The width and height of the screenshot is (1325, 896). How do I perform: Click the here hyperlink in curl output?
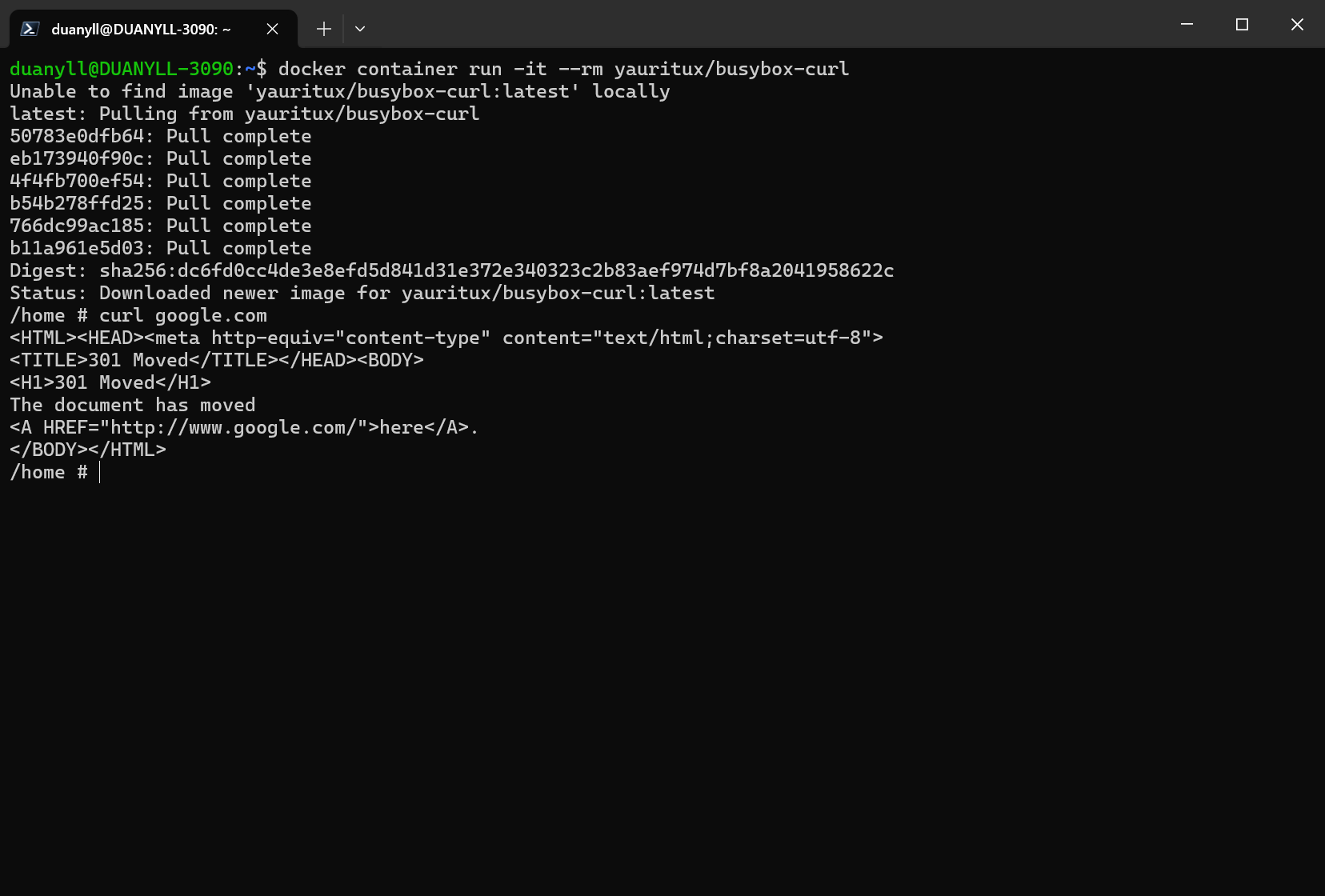pos(400,427)
